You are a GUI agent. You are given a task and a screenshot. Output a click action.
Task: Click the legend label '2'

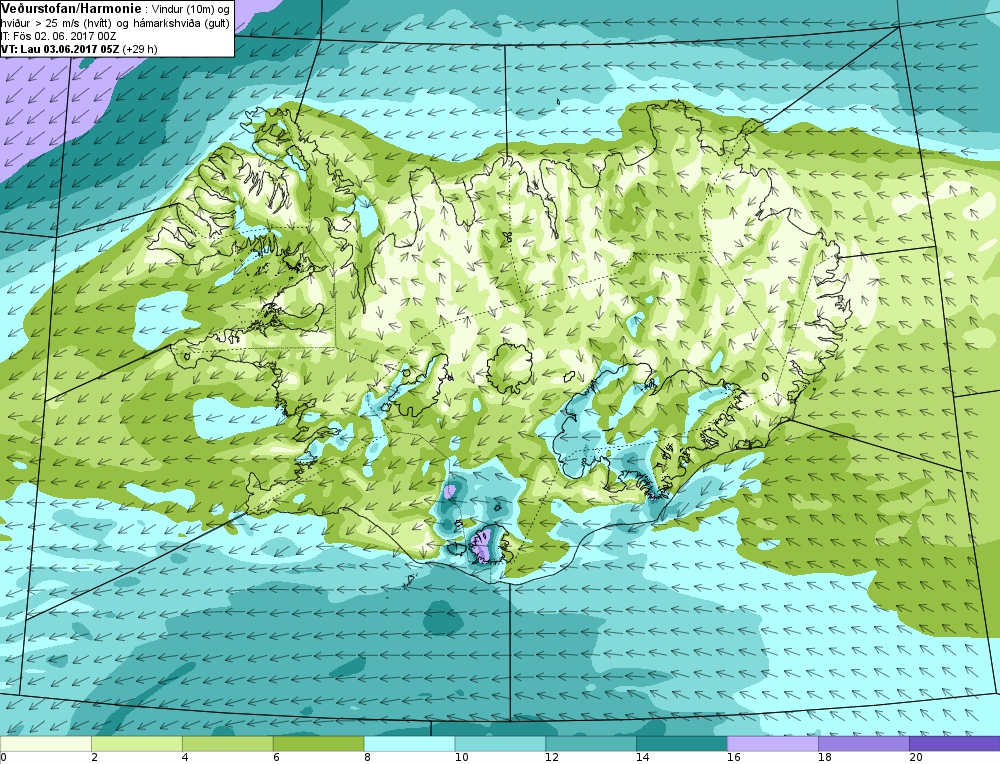[x=94, y=758]
